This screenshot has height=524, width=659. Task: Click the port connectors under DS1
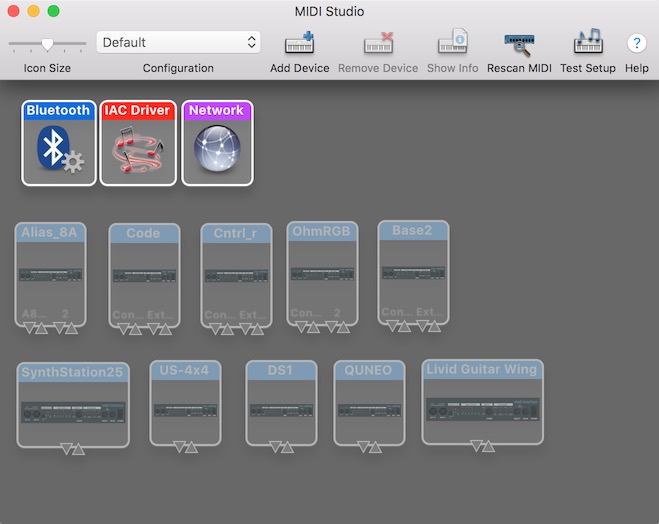tap(281, 447)
